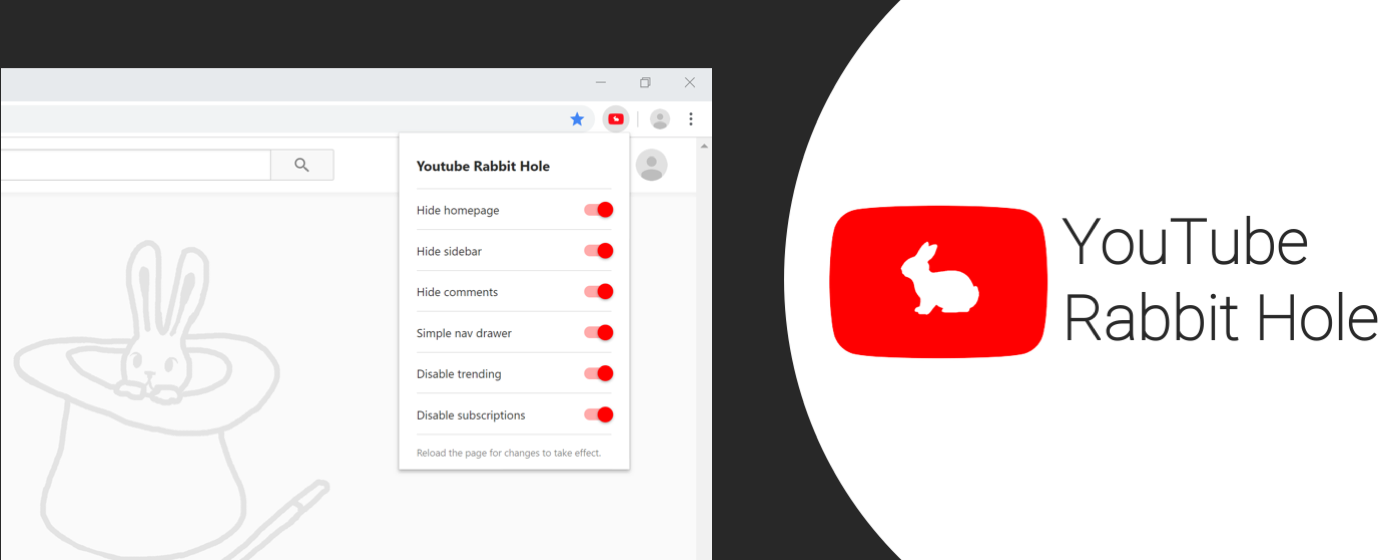The width and height of the screenshot is (1400, 560).
Task: Toggle the Simple nav drawer switch
Action: pos(598,333)
